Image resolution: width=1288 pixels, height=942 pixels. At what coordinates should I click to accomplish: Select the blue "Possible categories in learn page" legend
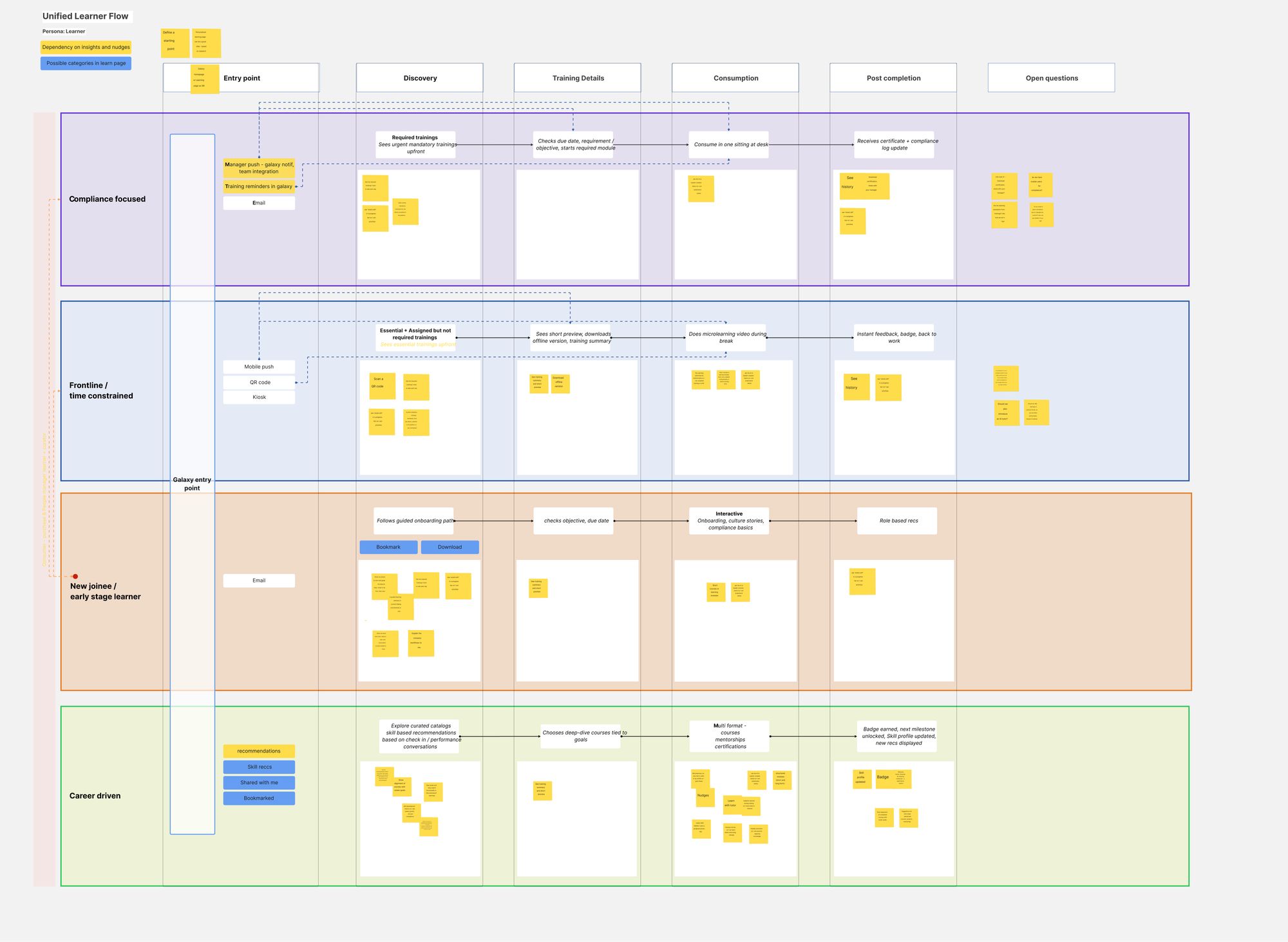coord(86,63)
